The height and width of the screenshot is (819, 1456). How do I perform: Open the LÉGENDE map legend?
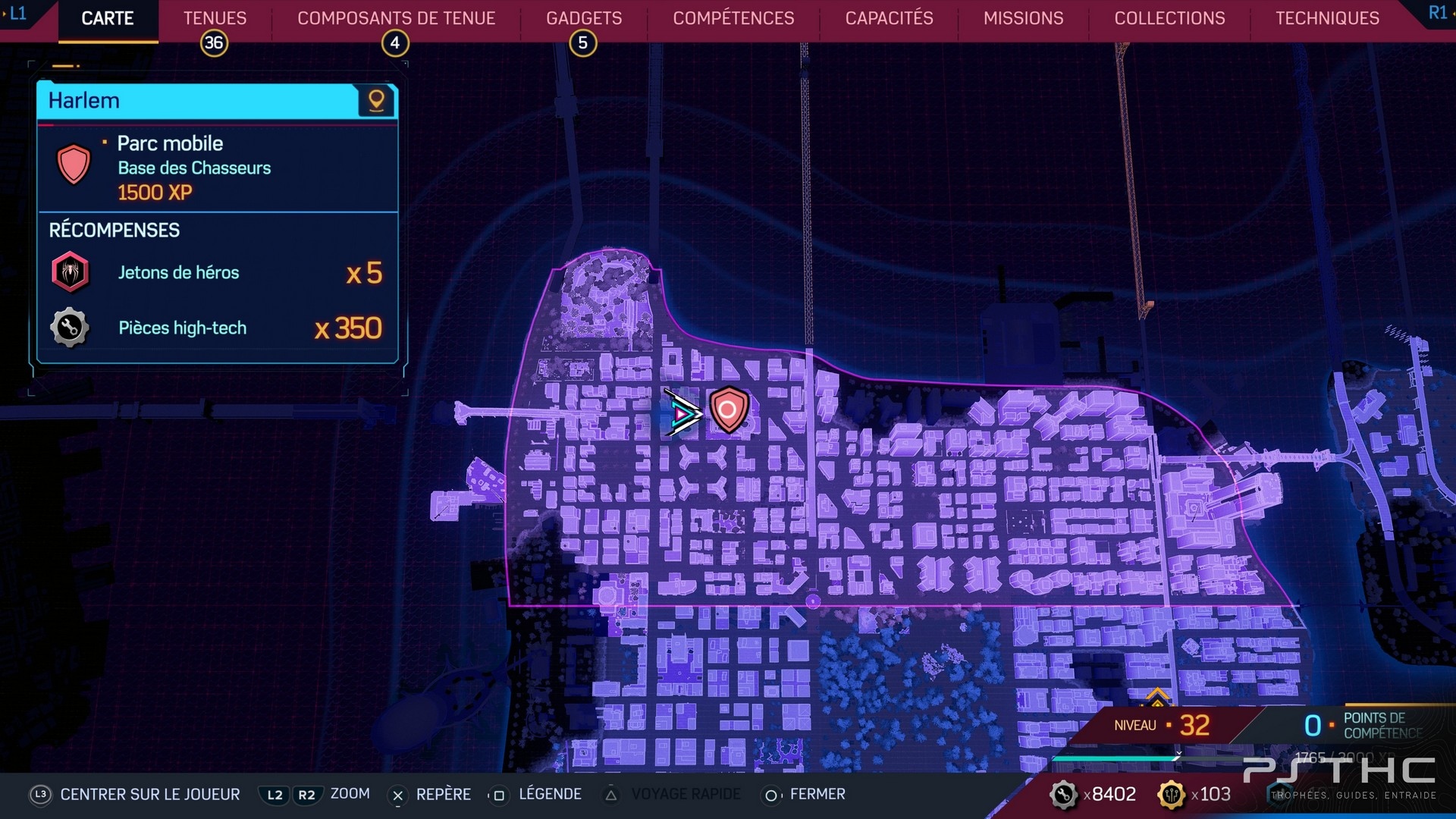click(550, 794)
